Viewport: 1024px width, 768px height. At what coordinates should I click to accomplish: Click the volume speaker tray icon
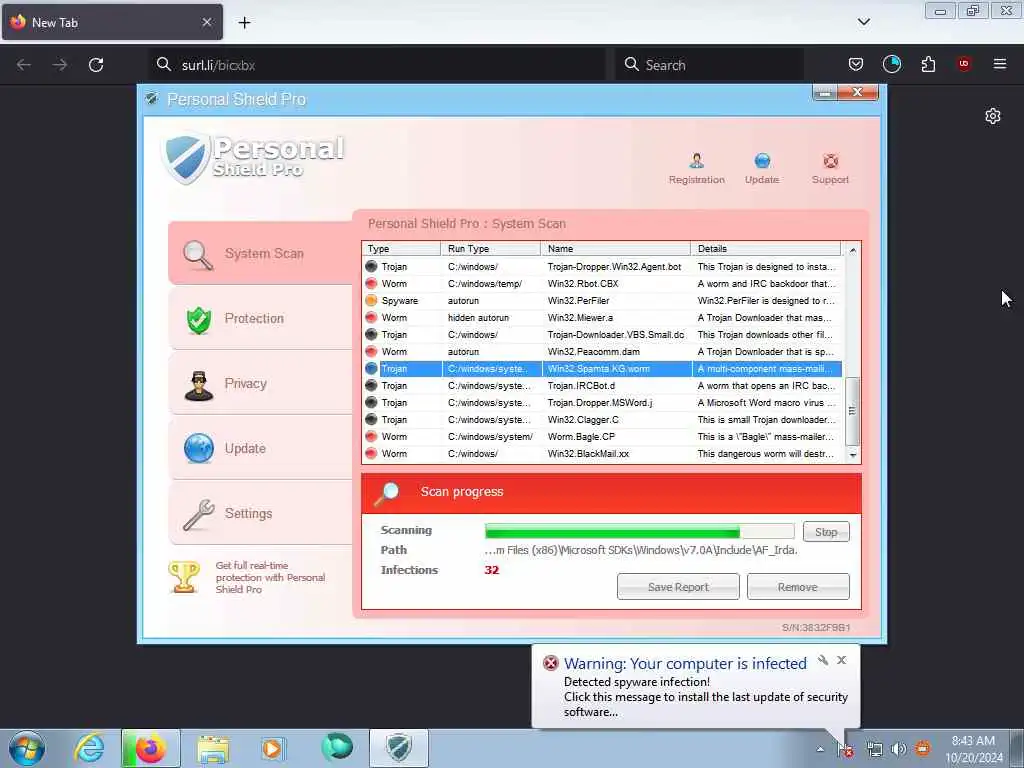click(899, 749)
